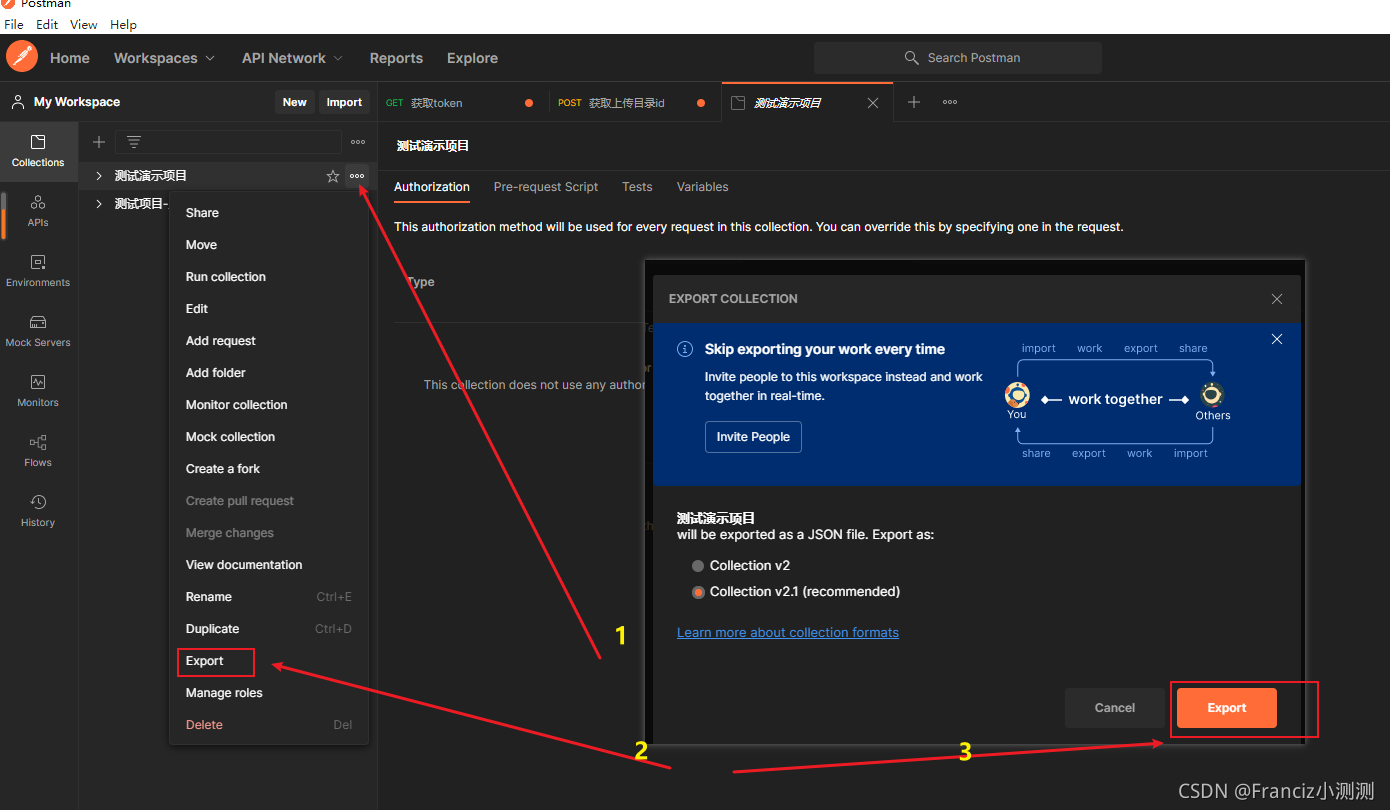
Task: Switch to the Tests tab
Action: pos(637,187)
